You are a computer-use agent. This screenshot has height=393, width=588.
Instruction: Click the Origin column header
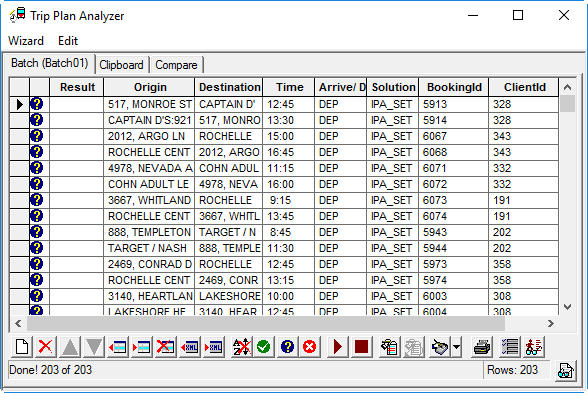[x=150, y=87]
